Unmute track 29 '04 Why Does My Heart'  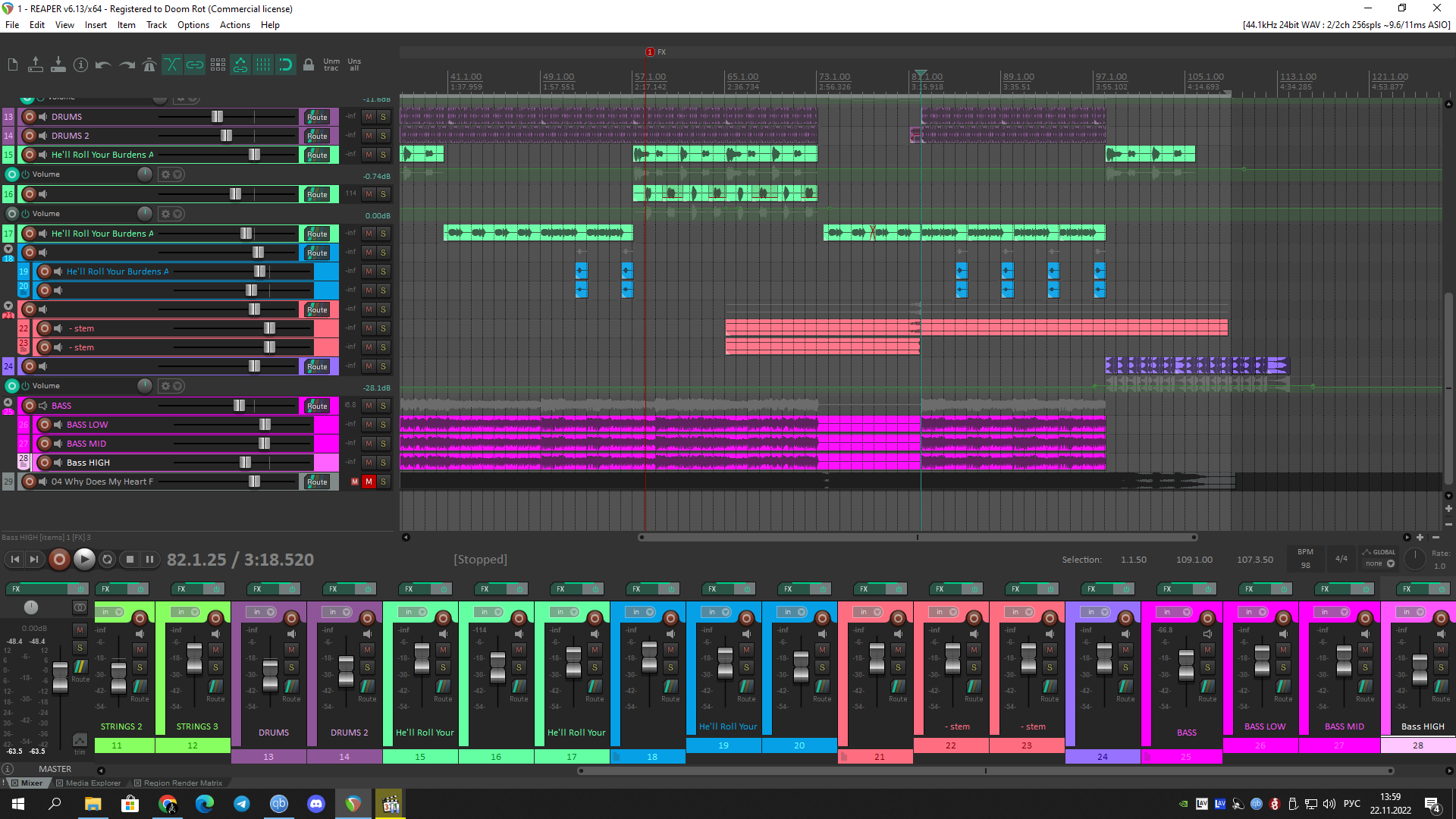(369, 482)
